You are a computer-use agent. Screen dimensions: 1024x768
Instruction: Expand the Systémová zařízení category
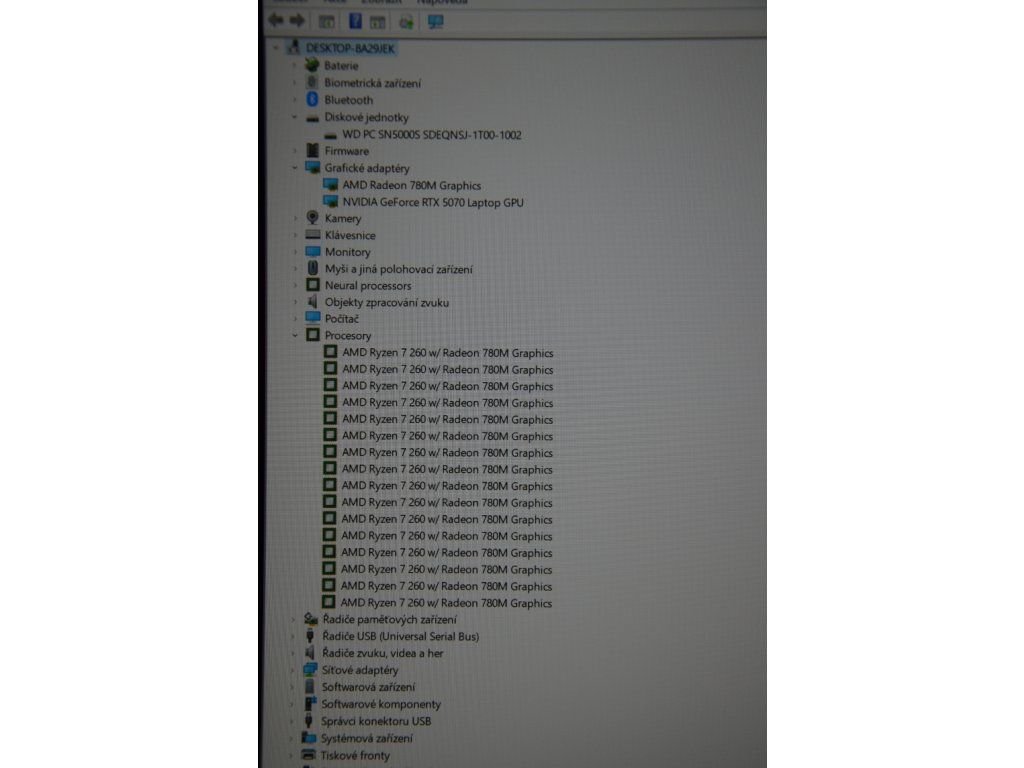coord(291,738)
